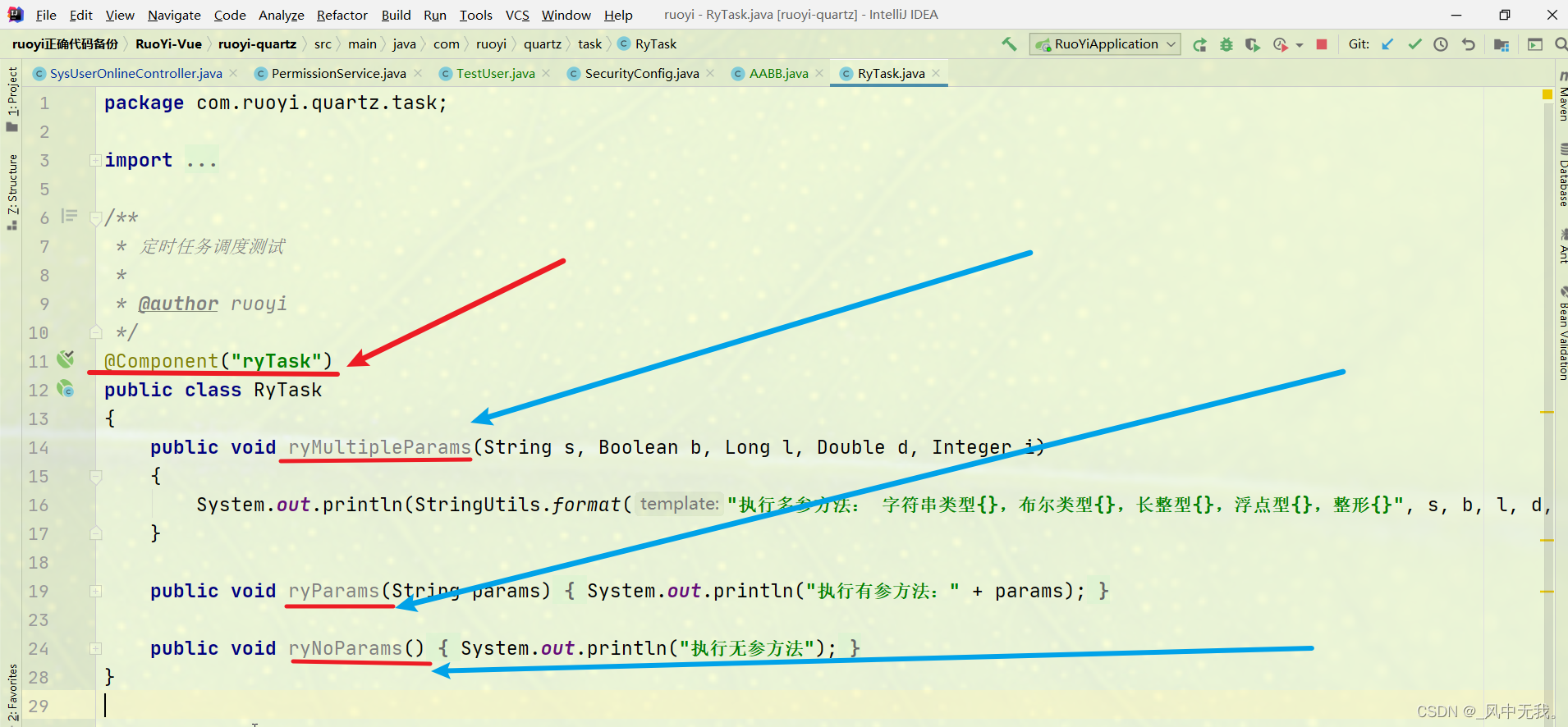Collapse the ryMultipleParams method body
This screenshot has width=1568, height=727.
[x=96, y=477]
